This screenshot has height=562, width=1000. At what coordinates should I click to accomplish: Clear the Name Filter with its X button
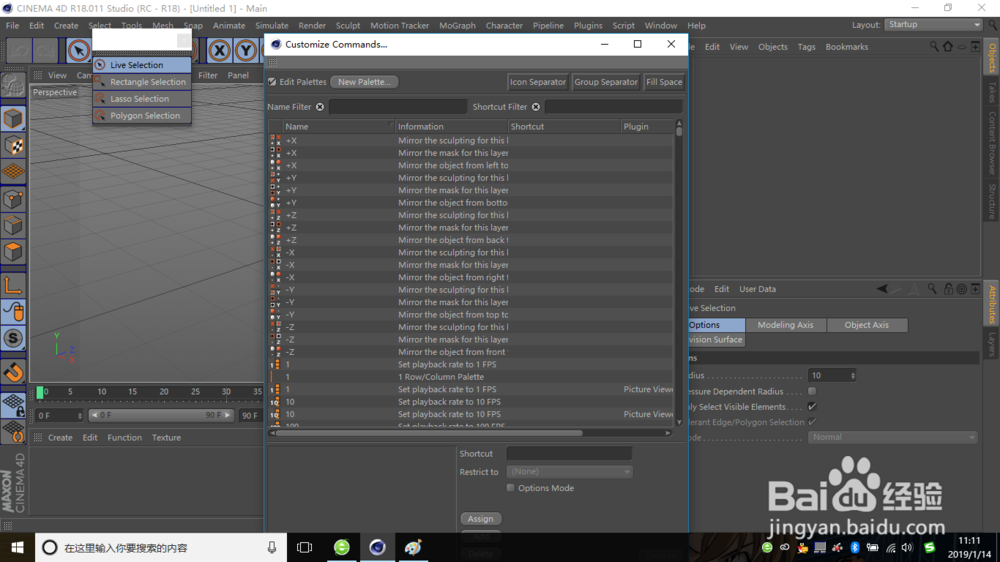coord(320,107)
